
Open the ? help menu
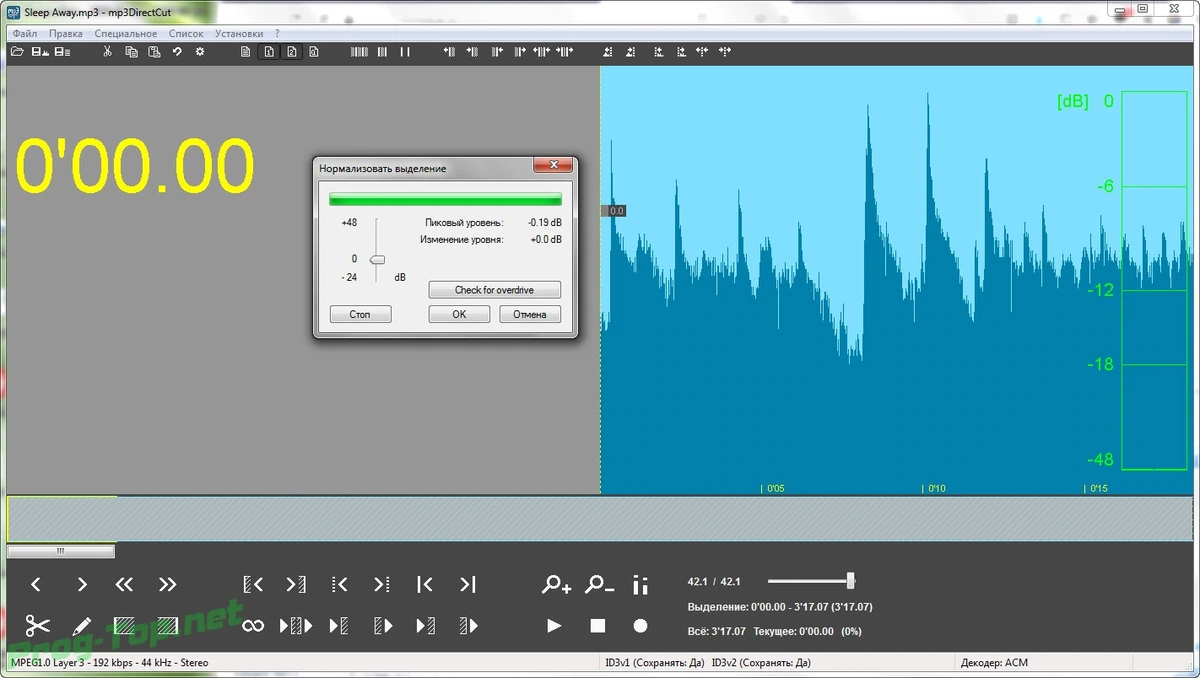click(277, 33)
